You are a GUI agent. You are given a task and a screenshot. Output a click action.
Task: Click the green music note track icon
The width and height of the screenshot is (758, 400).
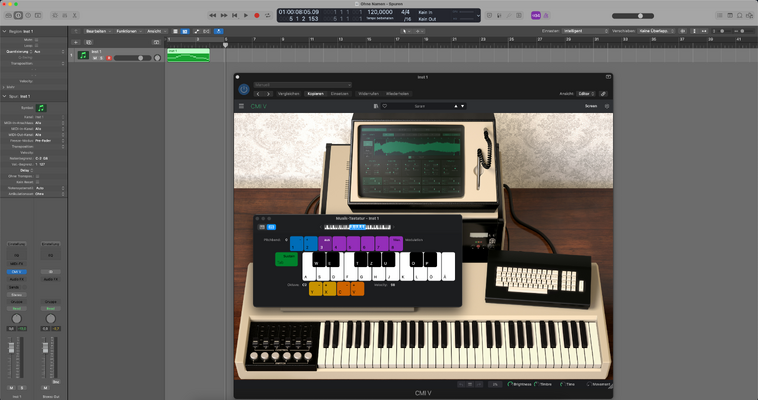83,55
